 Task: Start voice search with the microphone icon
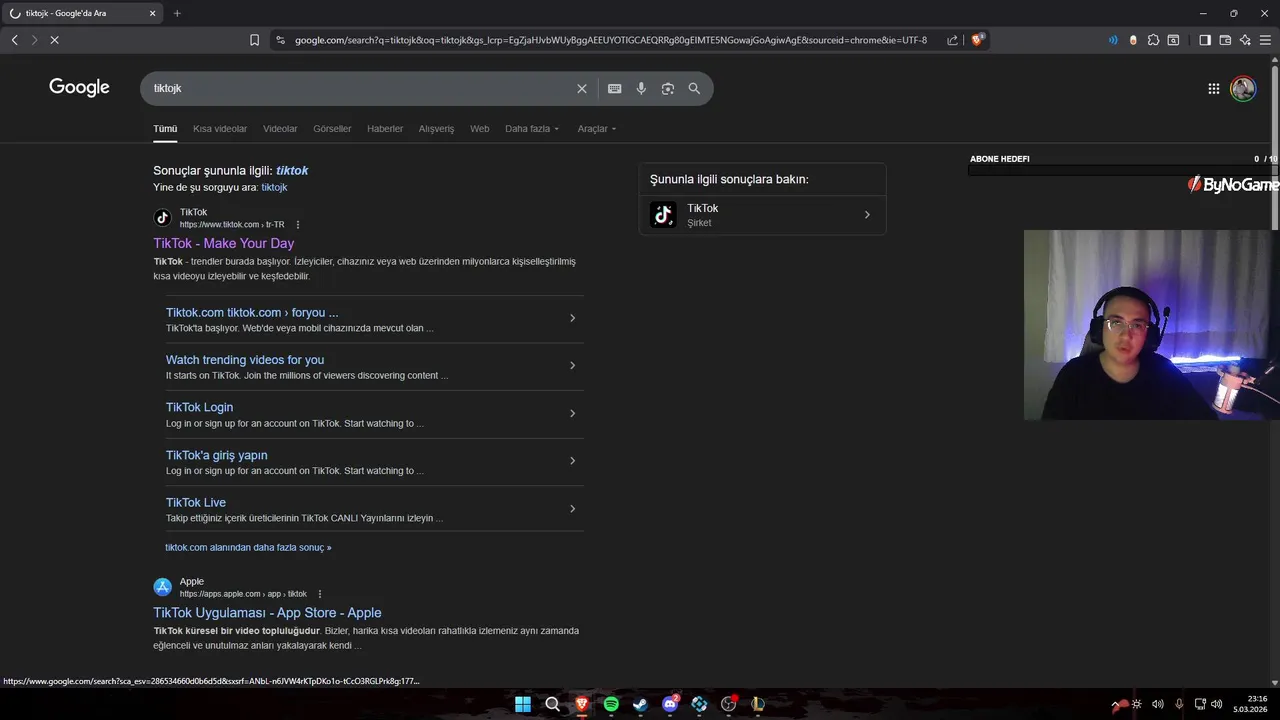click(641, 89)
